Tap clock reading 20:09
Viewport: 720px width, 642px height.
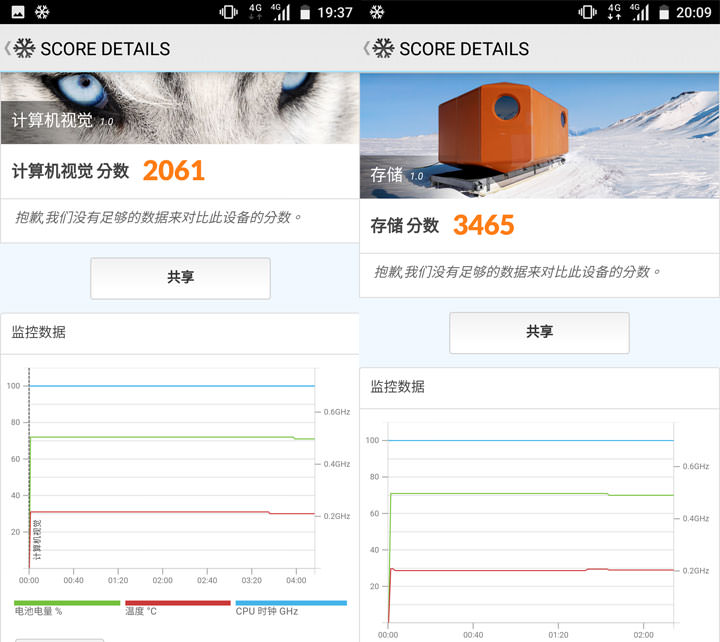pos(693,12)
